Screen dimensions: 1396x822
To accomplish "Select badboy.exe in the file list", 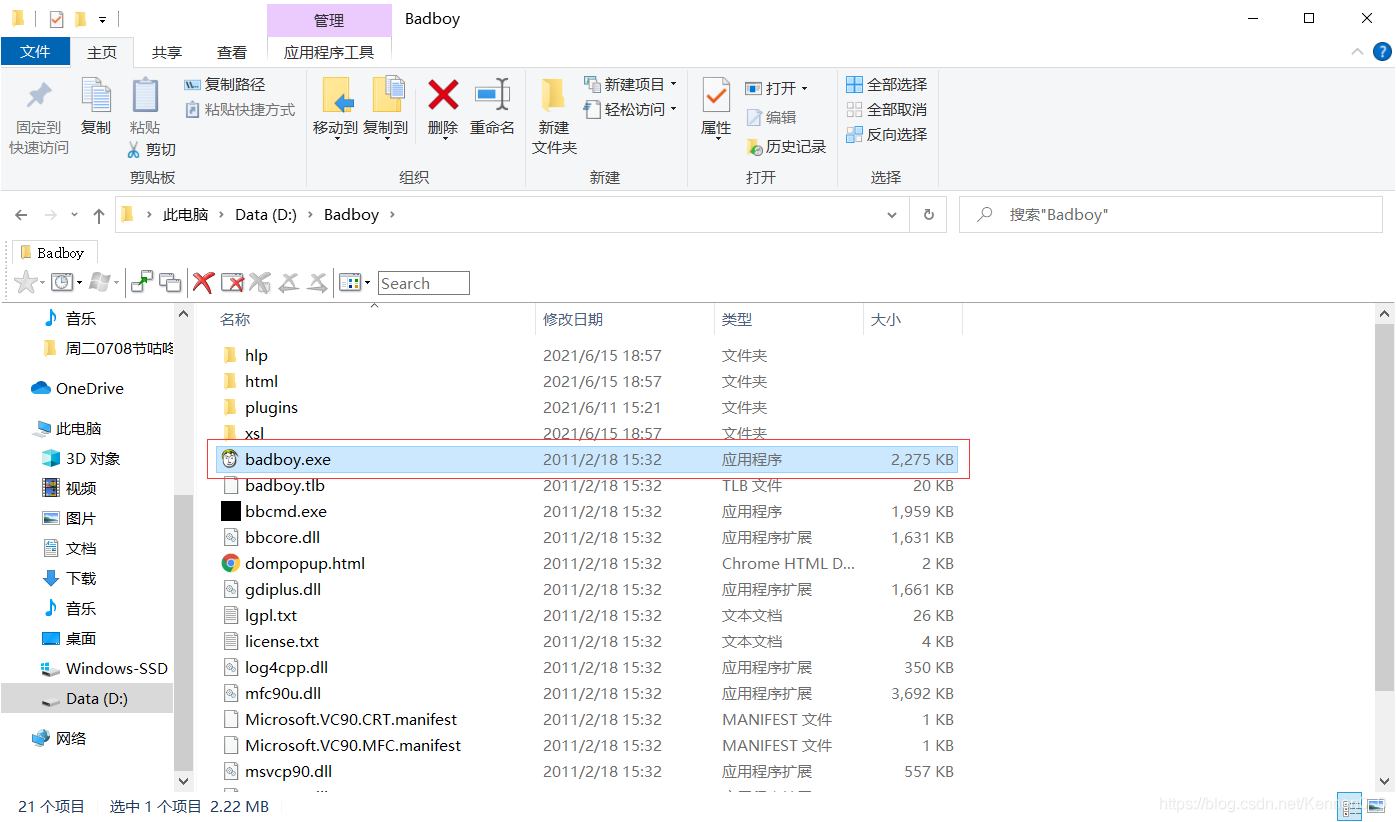I will [x=588, y=460].
